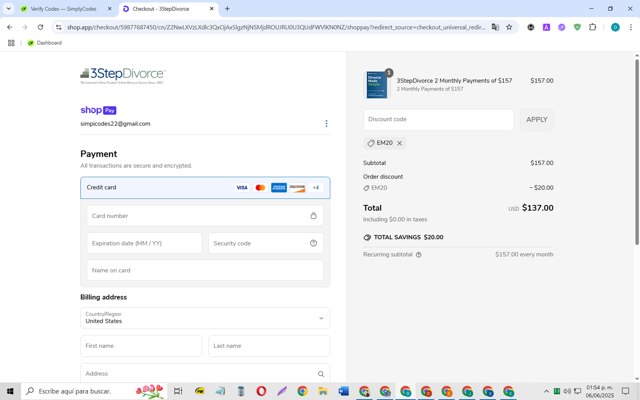Click the First name field
The image size is (640, 400).
pyautogui.click(x=141, y=346)
